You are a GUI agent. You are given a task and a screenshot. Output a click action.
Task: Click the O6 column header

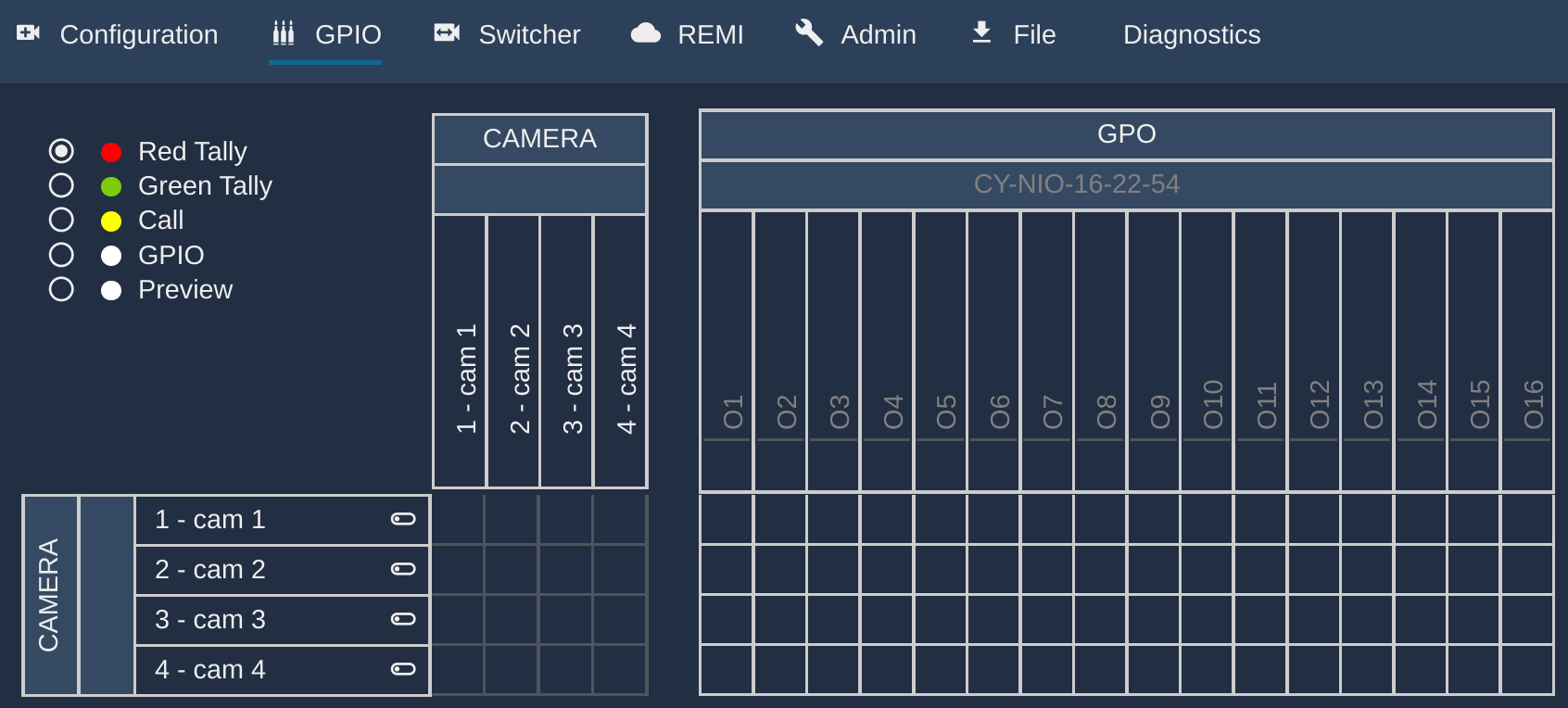pos(993,351)
